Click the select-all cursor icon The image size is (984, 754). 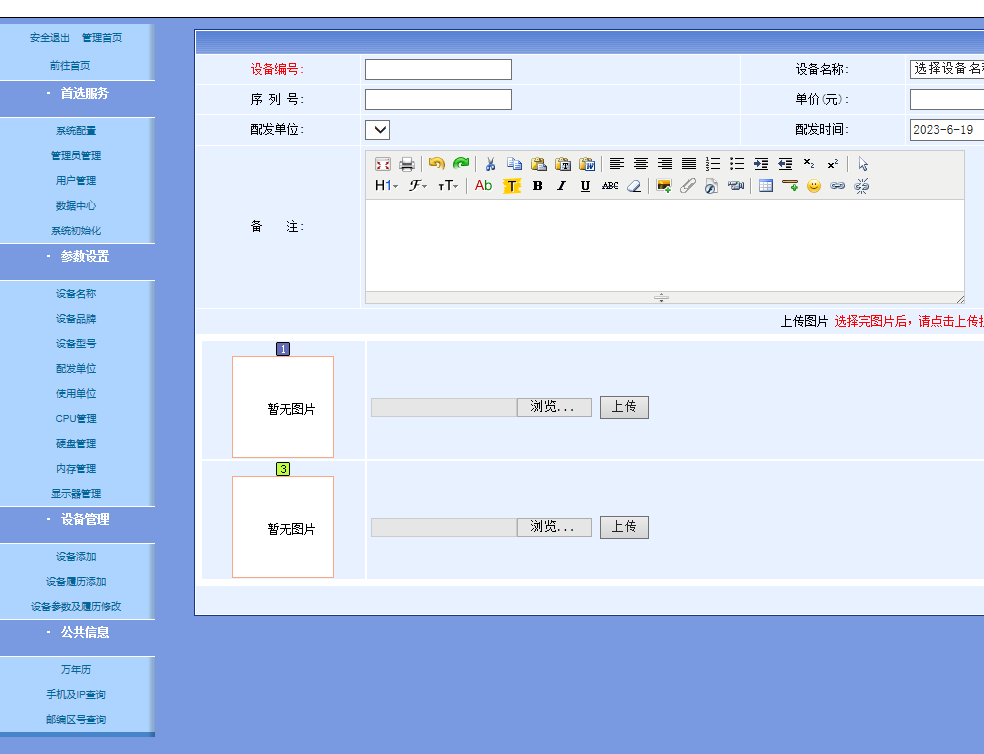(x=863, y=164)
